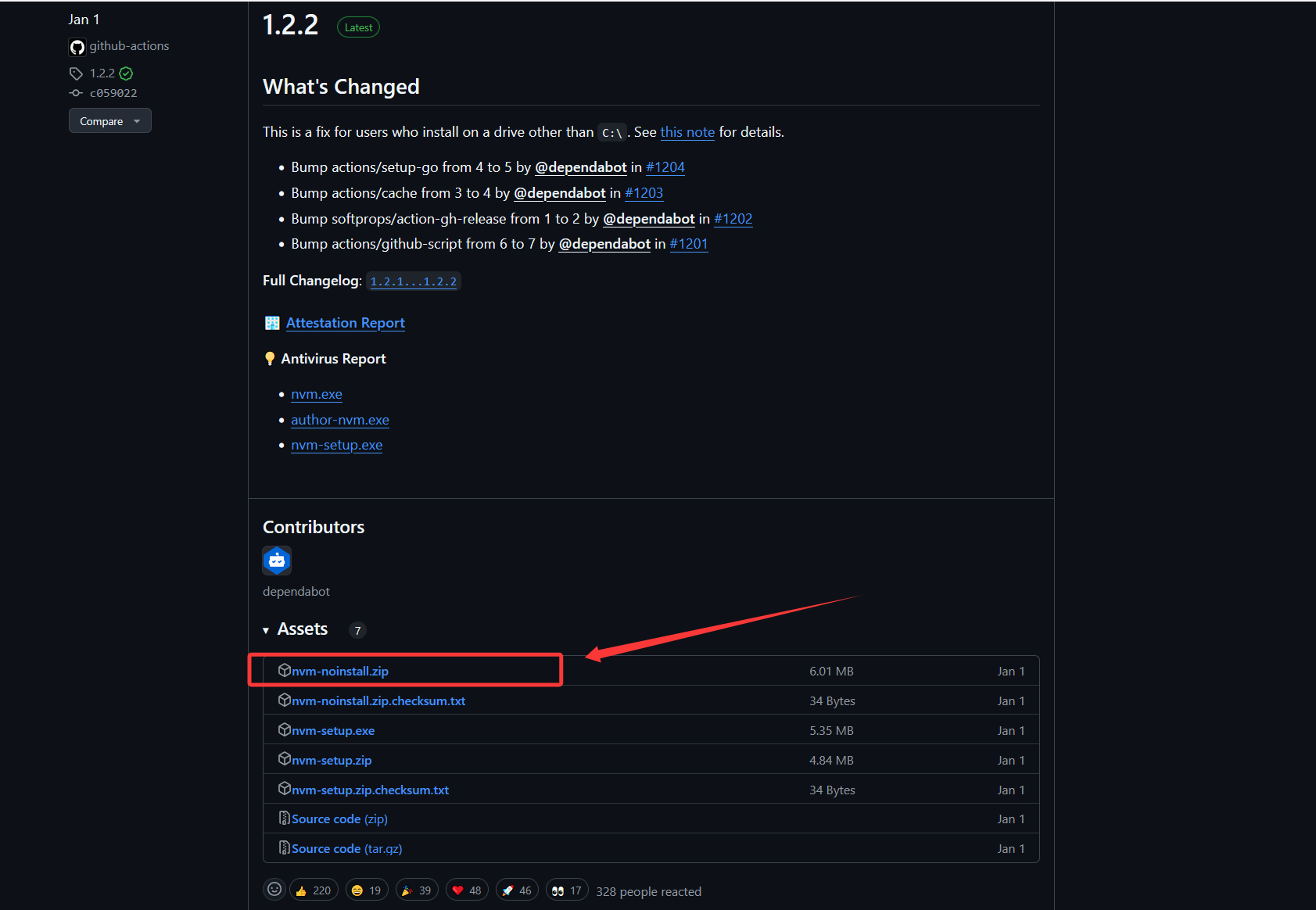
Task: Open pull request #1201
Action: pyautogui.click(x=689, y=244)
